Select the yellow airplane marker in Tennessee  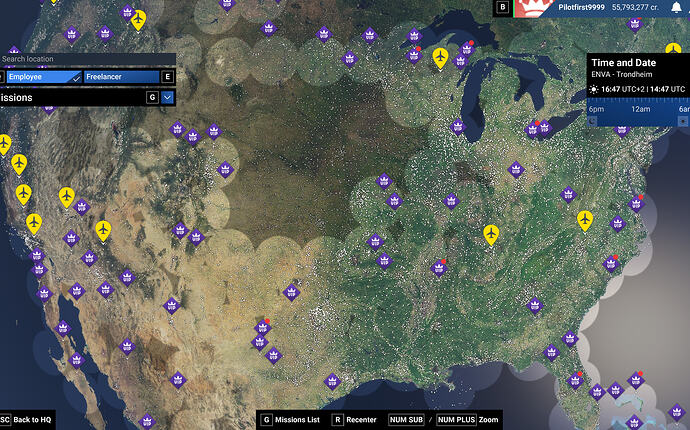[x=491, y=234]
